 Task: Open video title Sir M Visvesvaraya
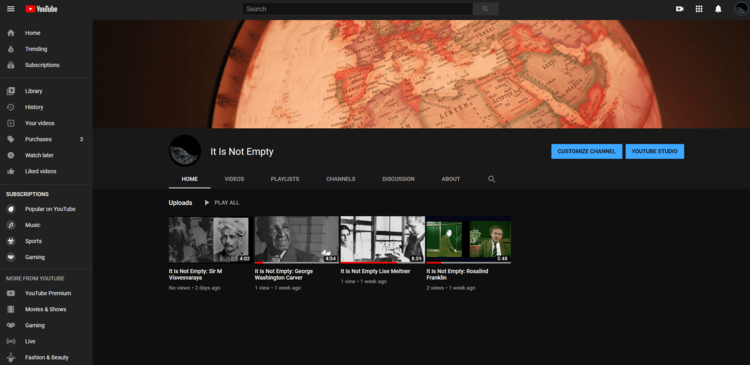195,274
